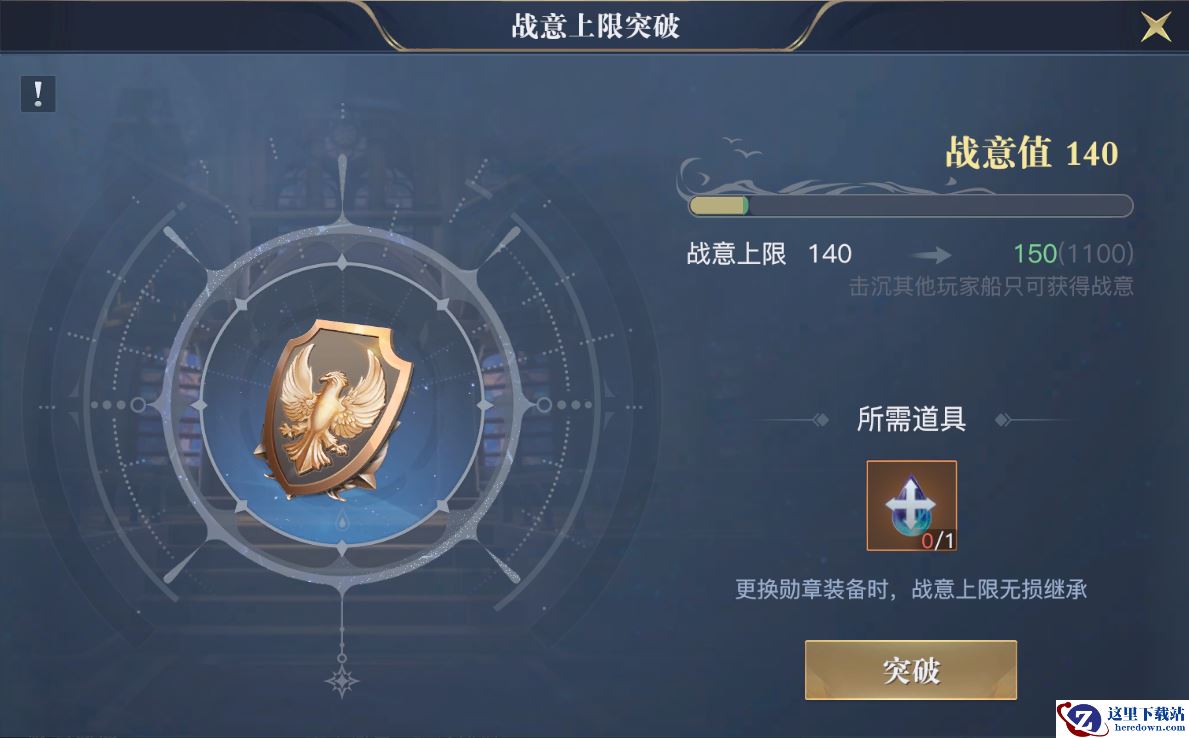The width and height of the screenshot is (1189, 738).
Task: Click the heredown.com watermark logo
Action: pos(1122,718)
